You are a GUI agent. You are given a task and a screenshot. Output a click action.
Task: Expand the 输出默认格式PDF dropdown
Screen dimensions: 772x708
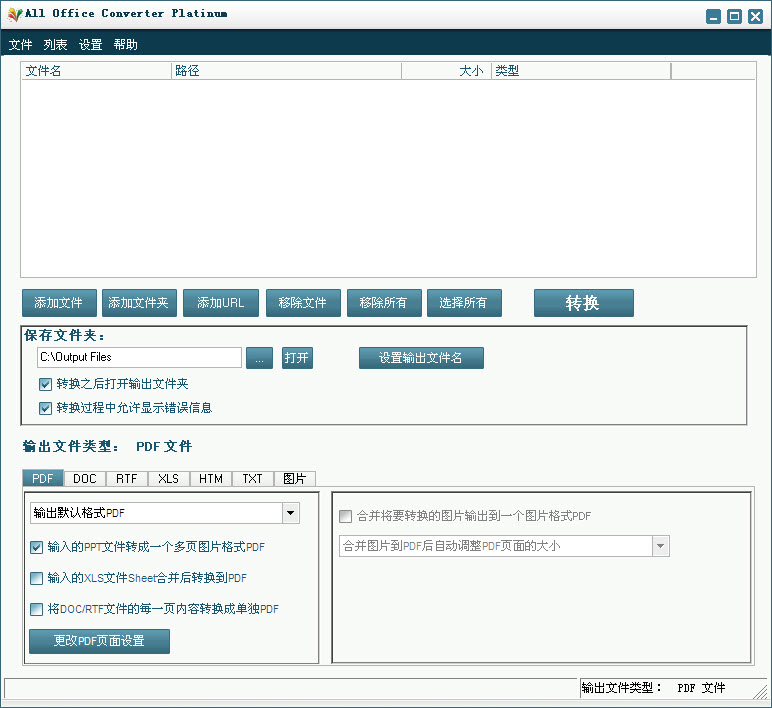290,513
